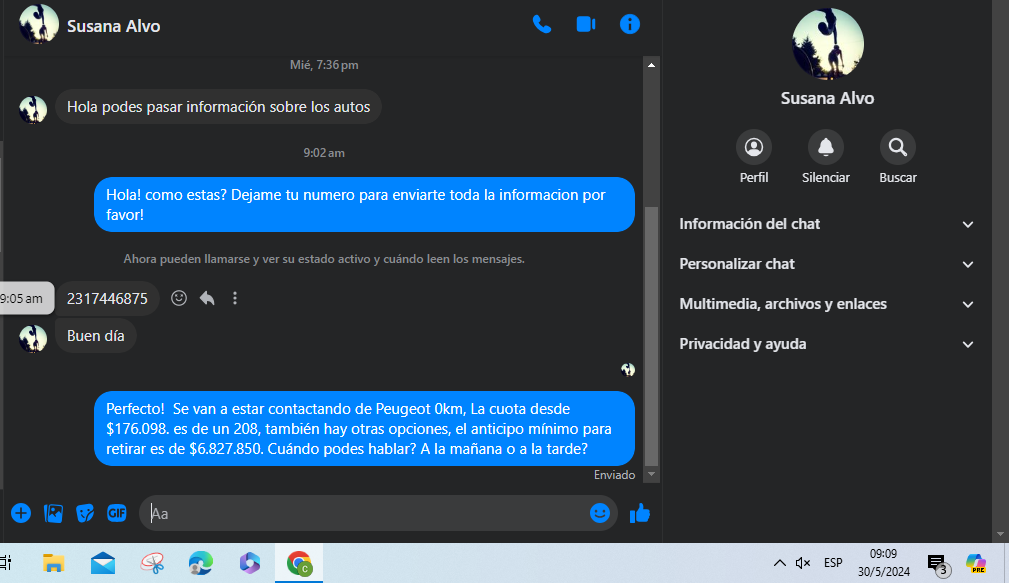Open Susana Alvo's Perfil button

pyautogui.click(x=754, y=148)
